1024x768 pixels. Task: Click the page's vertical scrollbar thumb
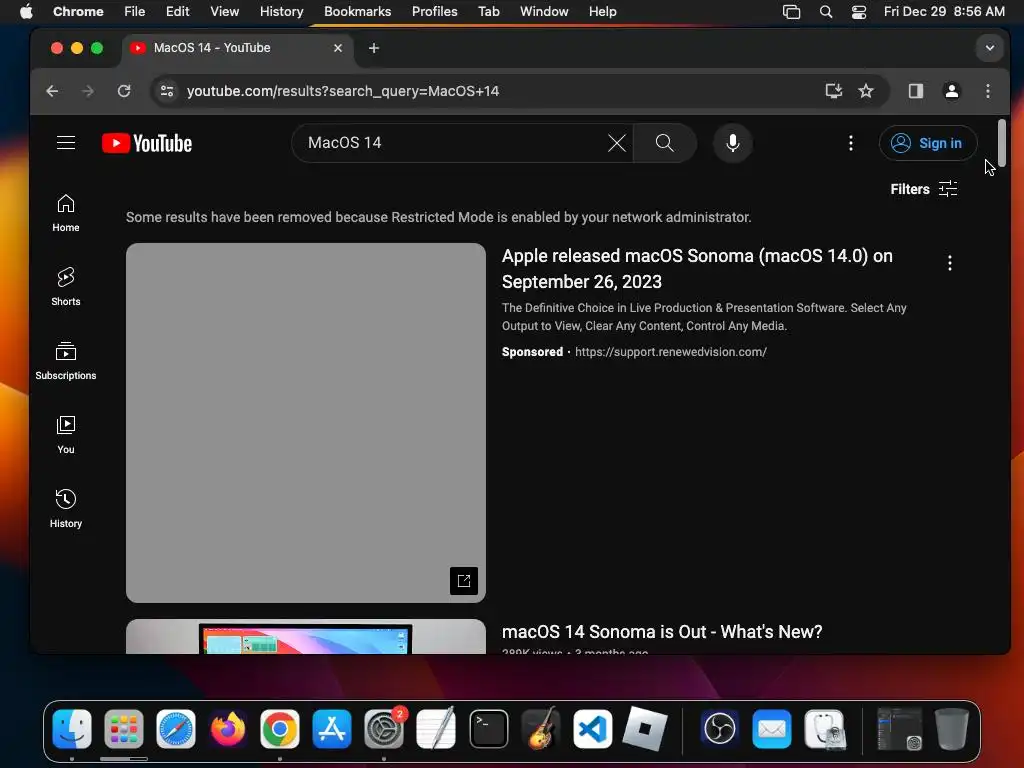pos(1002,143)
